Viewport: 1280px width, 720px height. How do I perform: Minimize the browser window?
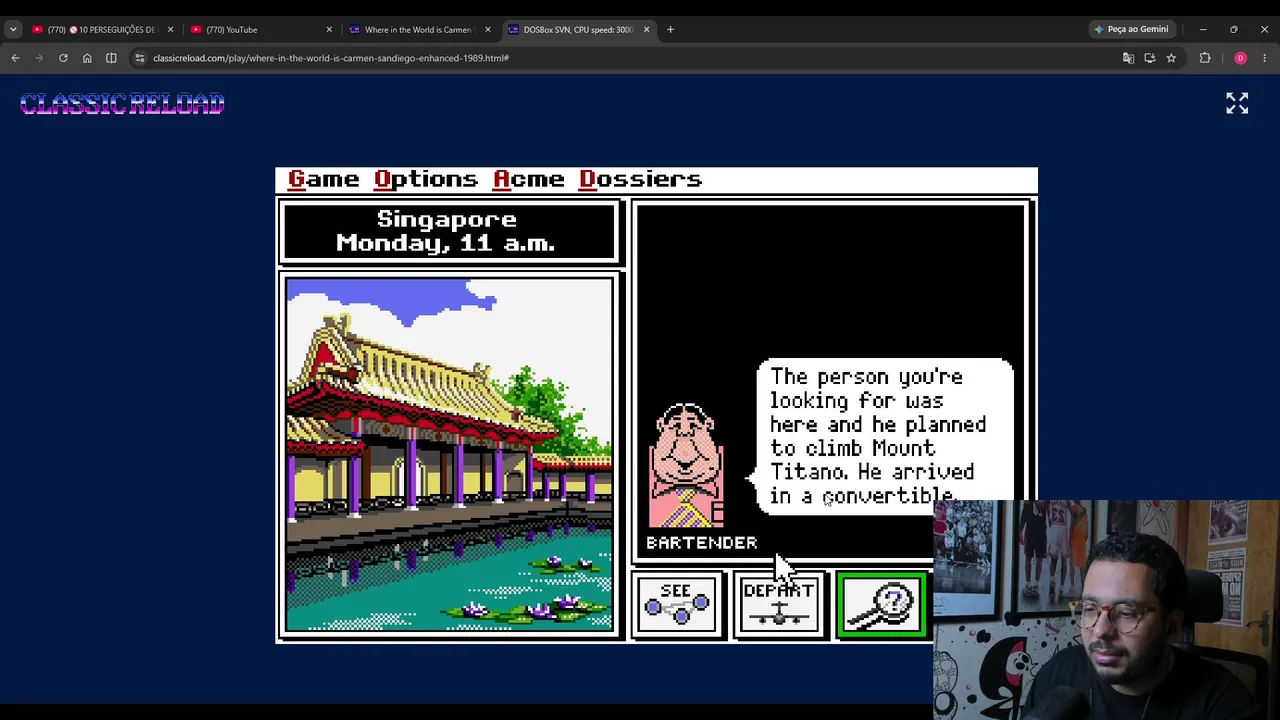(x=1203, y=30)
